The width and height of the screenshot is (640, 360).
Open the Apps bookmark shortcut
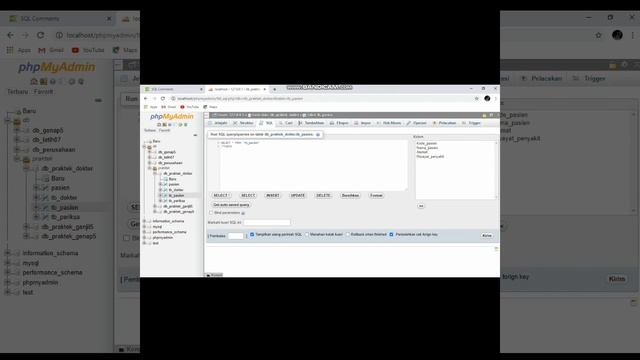(151, 107)
